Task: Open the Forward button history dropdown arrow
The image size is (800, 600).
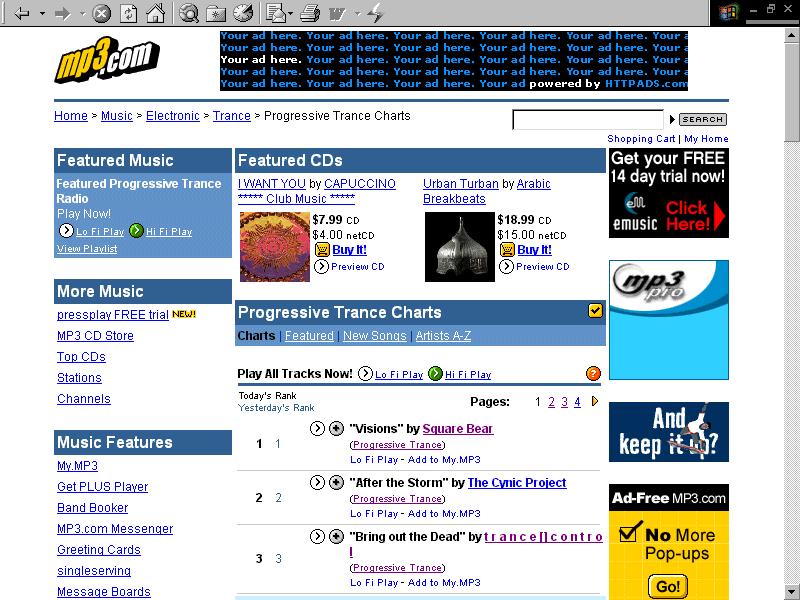Action: point(82,13)
